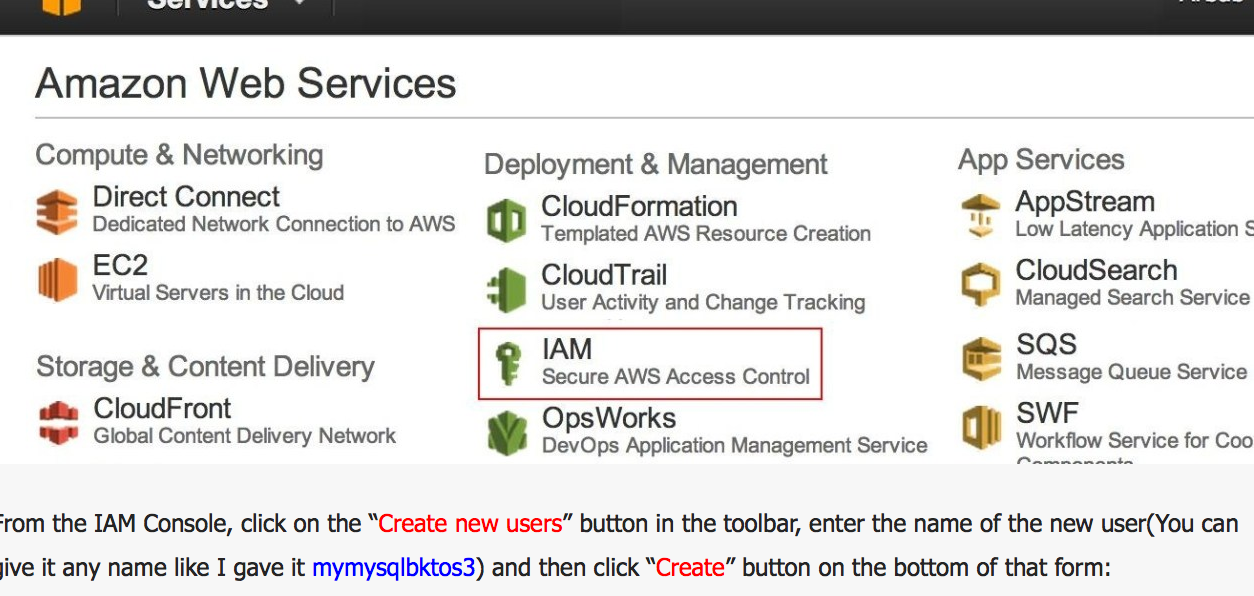Click the OpsWorks green icon
Image resolution: width=1254 pixels, height=596 pixels.
tap(507, 432)
